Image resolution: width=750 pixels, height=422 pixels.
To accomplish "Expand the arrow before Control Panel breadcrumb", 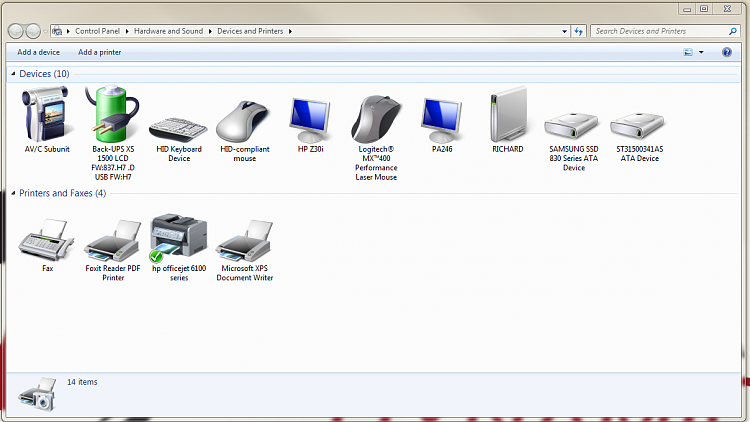I will (68, 31).
